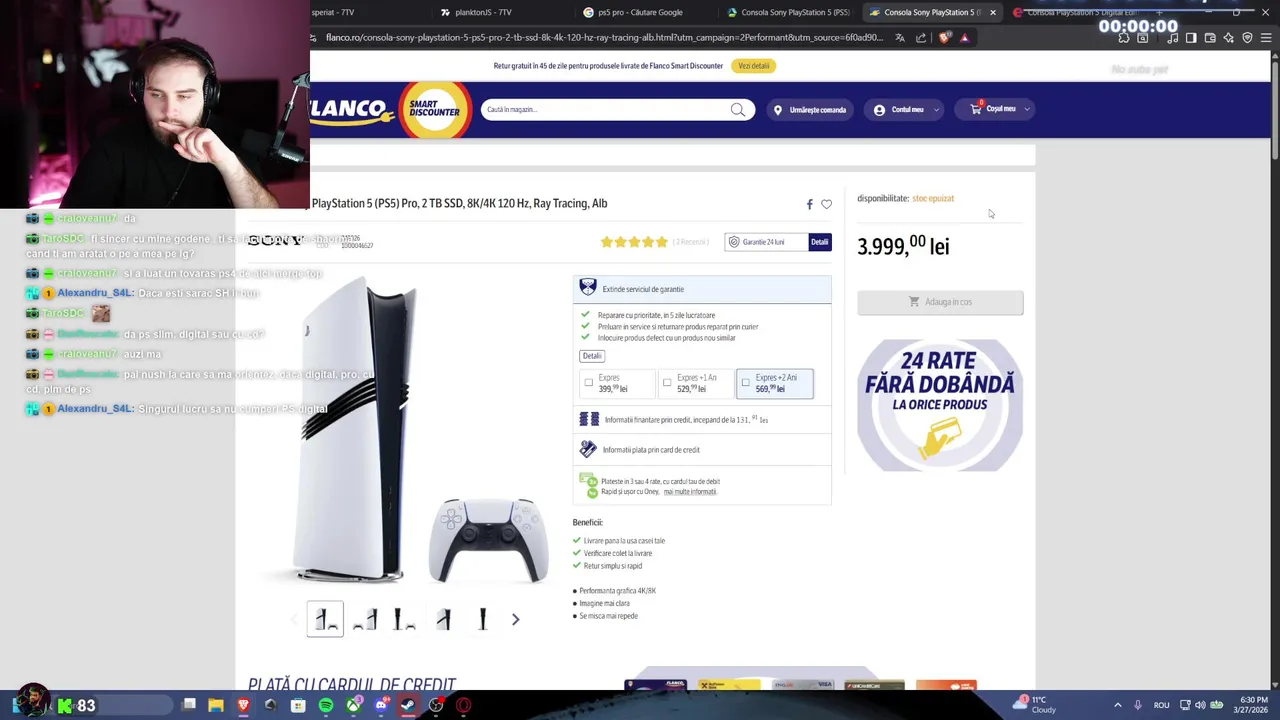Open Spotify from taskbar
This screenshot has width=1280, height=720.
[x=326, y=705]
